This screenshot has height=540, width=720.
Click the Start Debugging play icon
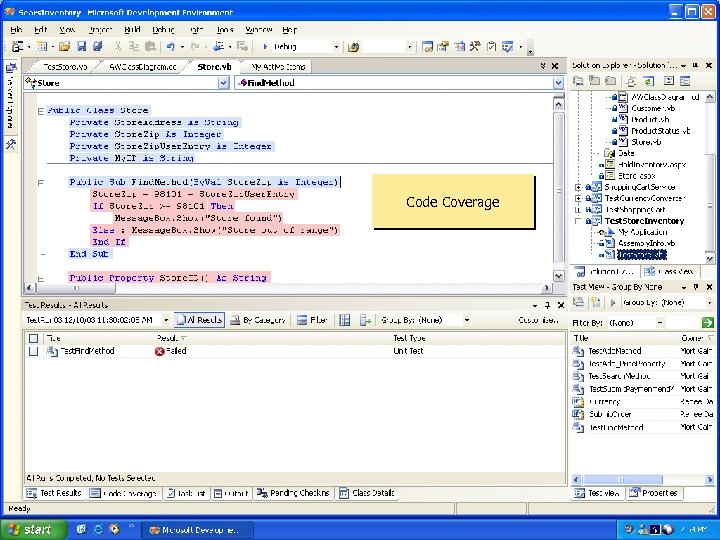[264, 47]
